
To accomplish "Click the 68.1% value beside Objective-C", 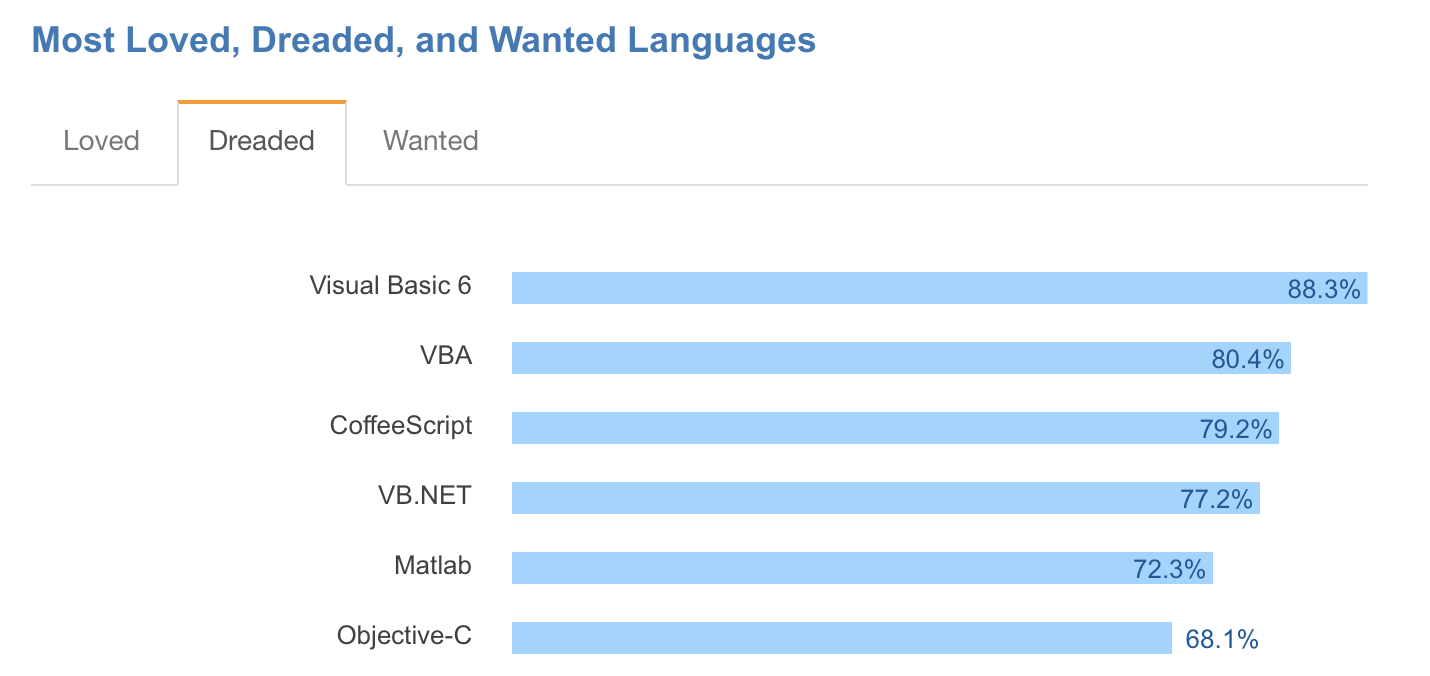I will (x=1221, y=640).
